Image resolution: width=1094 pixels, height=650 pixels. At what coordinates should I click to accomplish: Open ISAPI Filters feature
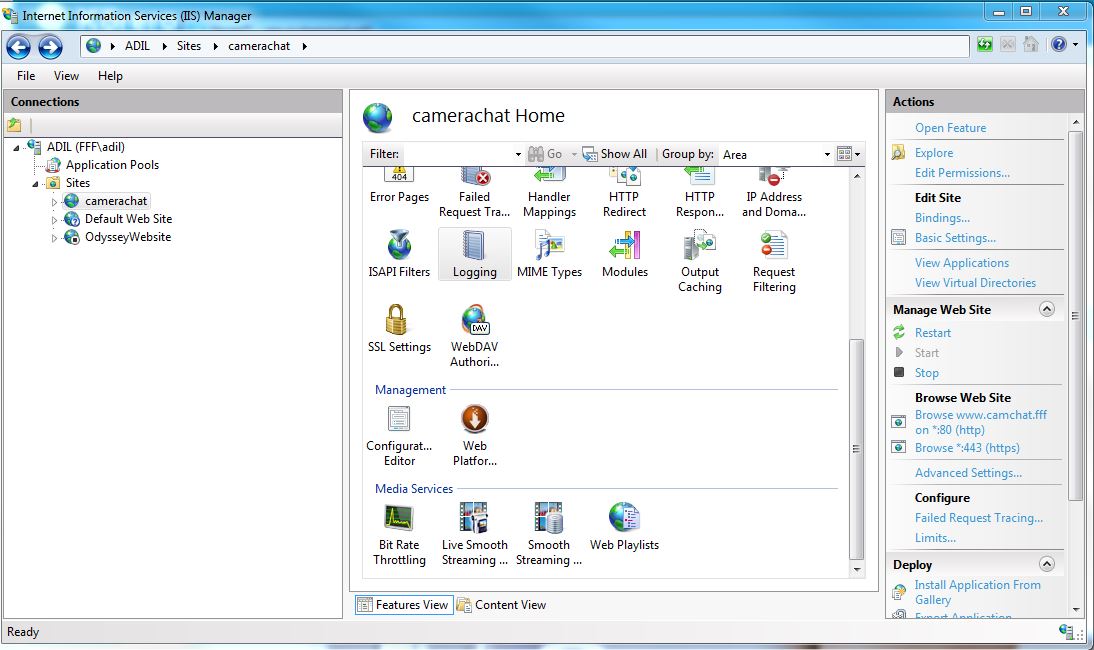point(399,255)
